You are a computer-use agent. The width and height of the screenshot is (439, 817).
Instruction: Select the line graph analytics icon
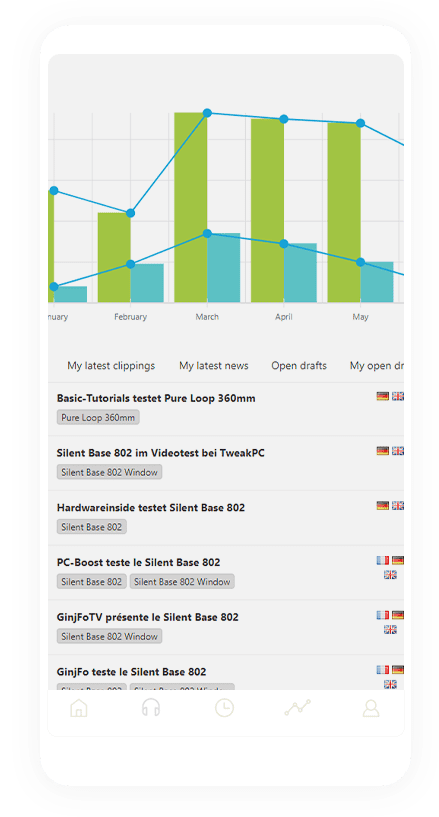coord(297,708)
